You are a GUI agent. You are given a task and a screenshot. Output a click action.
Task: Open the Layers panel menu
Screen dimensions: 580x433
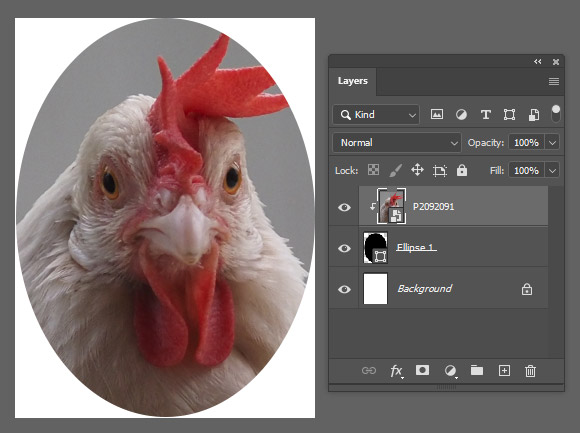[x=553, y=81]
